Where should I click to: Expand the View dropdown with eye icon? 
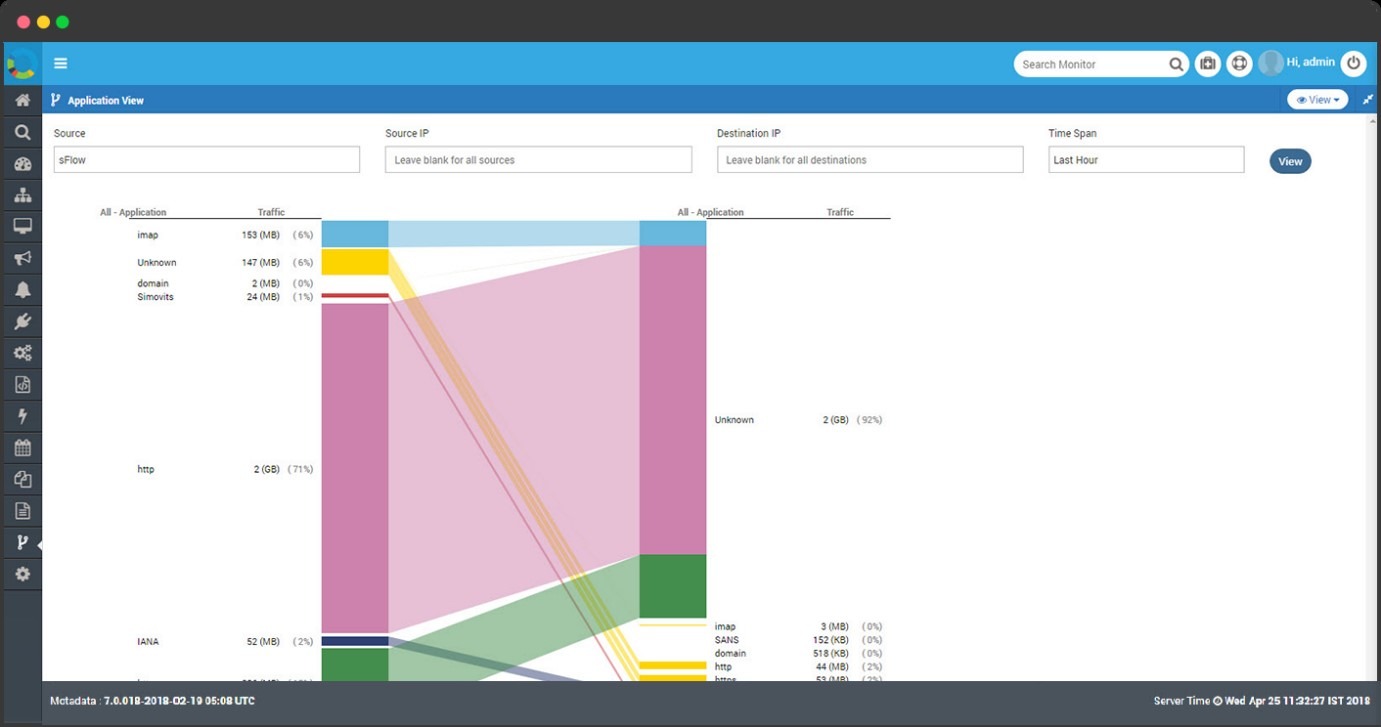[1317, 100]
